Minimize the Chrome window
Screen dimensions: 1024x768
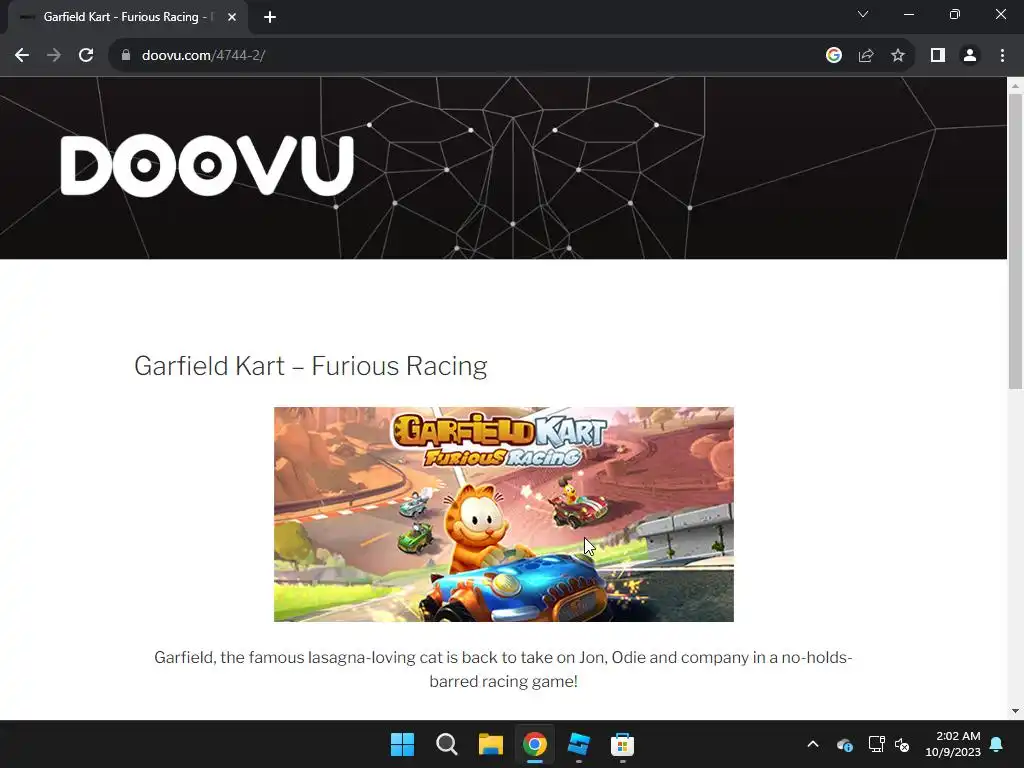[x=908, y=14]
